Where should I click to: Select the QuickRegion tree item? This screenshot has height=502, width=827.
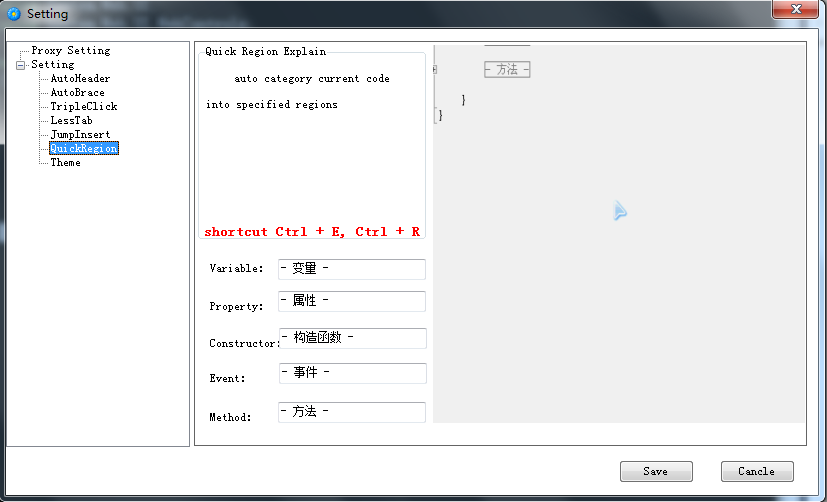[84, 148]
